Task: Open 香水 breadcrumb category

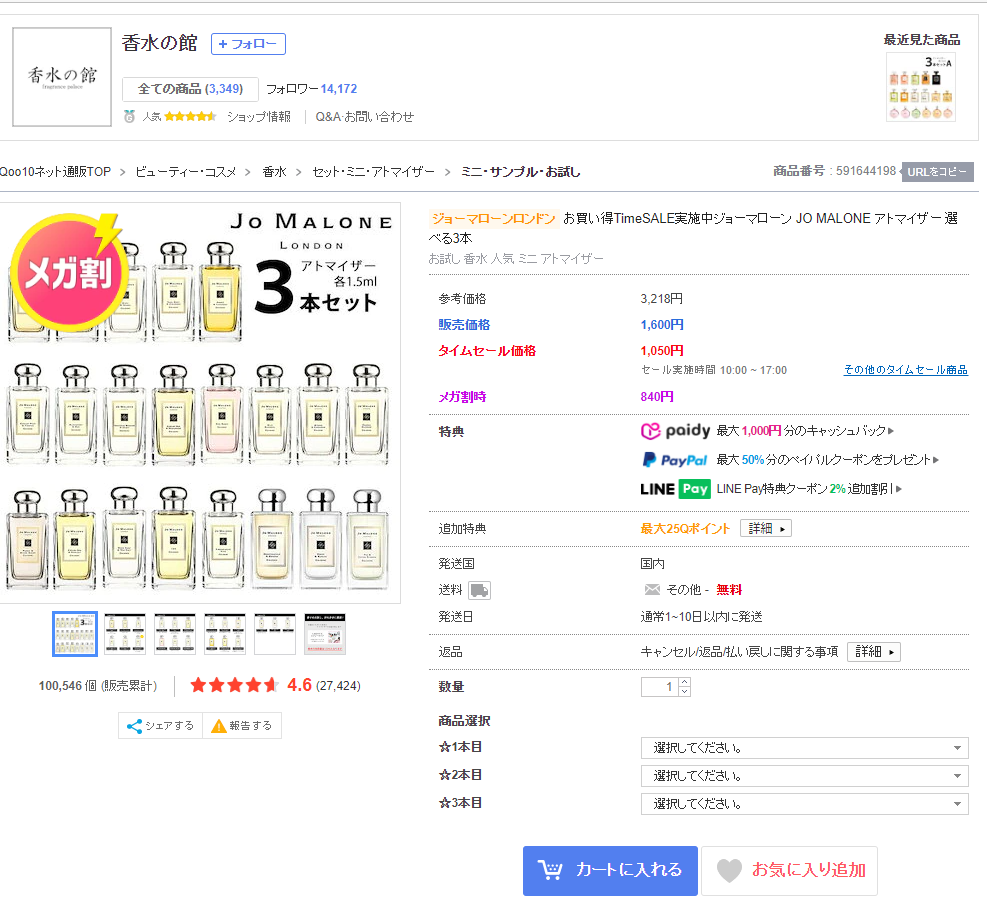Action: tap(274, 172)
